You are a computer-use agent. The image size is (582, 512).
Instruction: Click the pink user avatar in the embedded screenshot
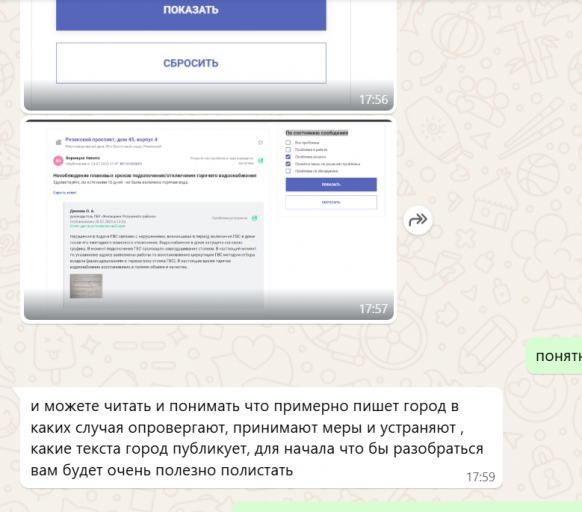[58, 160]
